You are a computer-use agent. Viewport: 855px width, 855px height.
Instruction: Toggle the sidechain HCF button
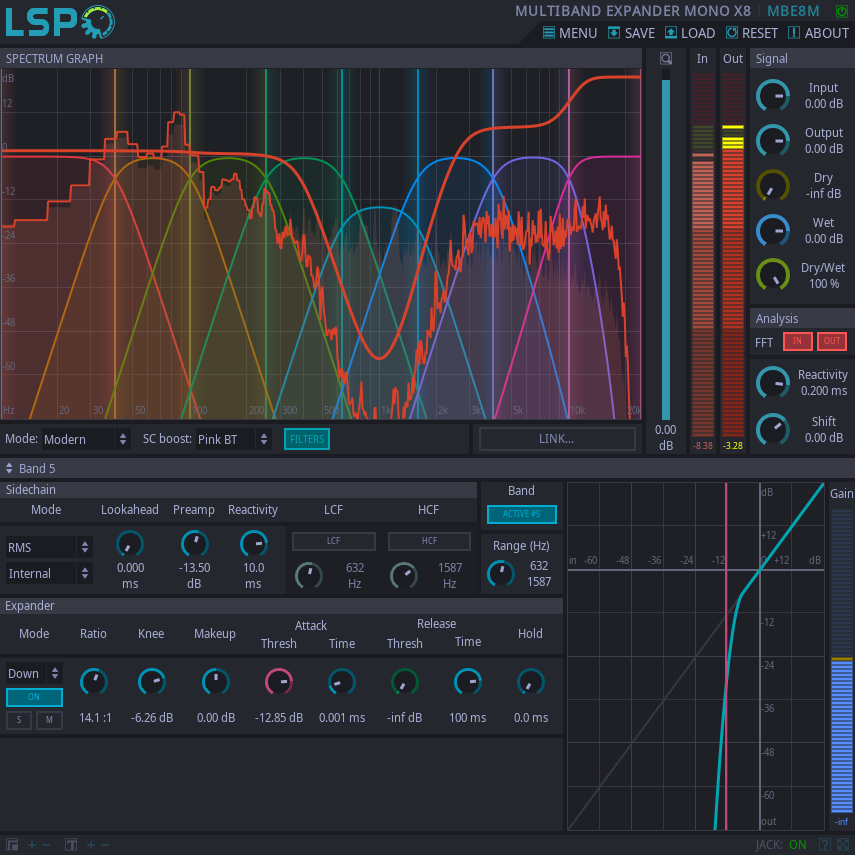(429, 541)
